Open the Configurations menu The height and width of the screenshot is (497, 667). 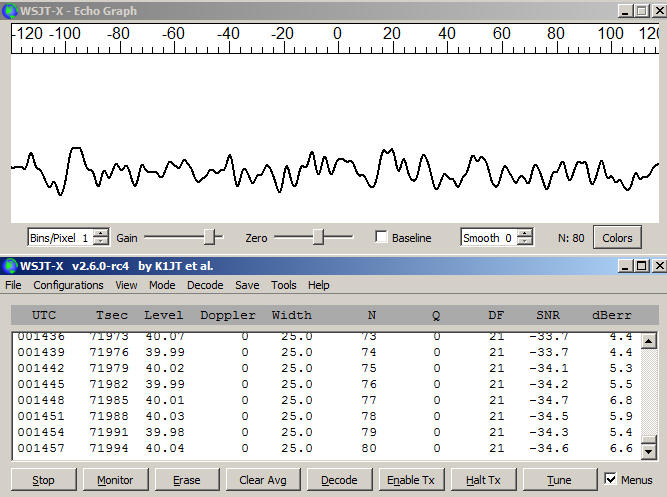68,285
